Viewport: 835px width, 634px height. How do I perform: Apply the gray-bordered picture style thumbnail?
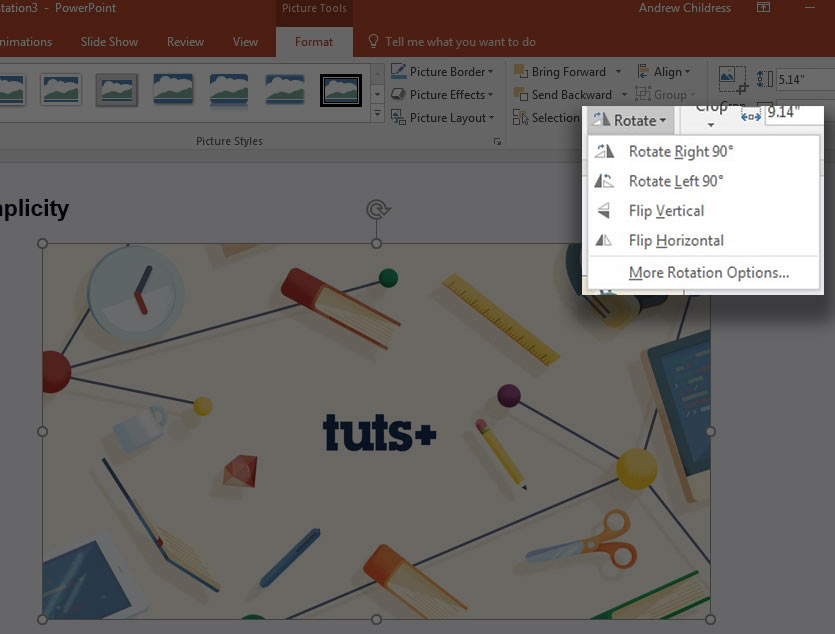click(x=117, y=89)
